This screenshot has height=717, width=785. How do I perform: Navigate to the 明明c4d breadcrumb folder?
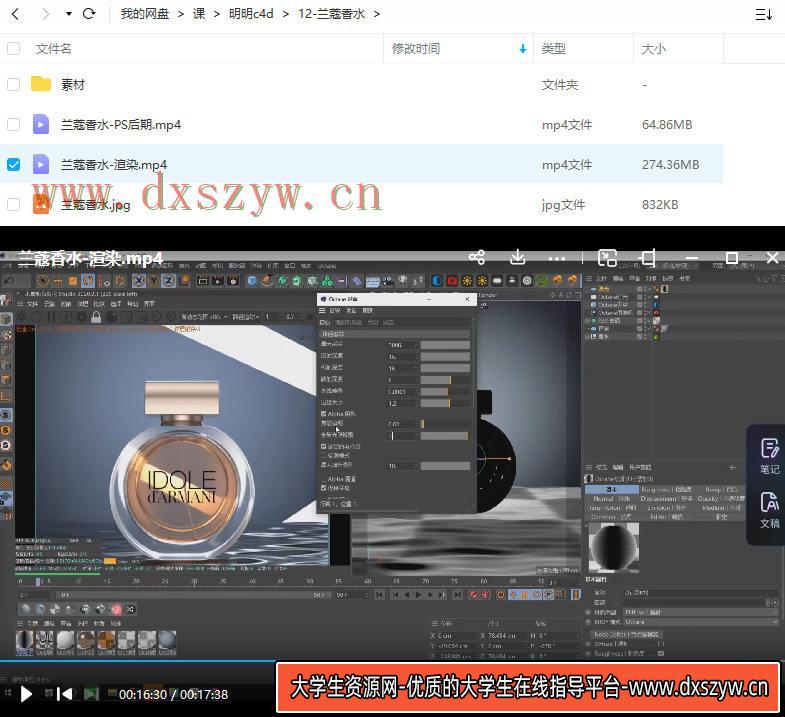tap(251, 14)
